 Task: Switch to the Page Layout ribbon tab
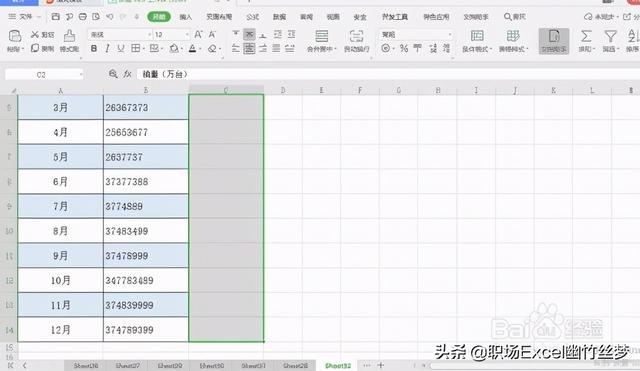pos(219,17)
